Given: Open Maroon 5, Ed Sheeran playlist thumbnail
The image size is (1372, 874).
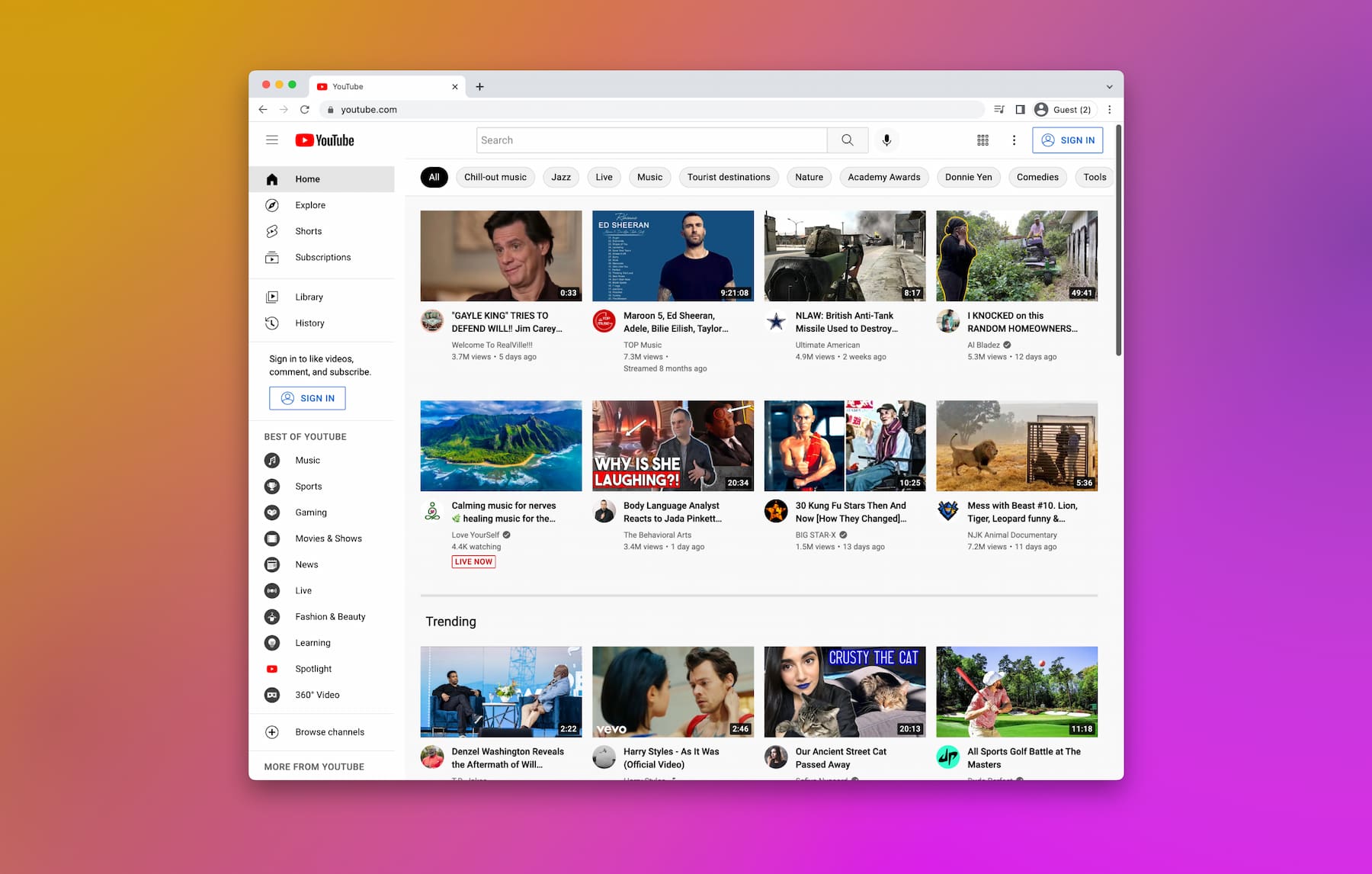Looking at the screenshot, I should tap(673, 255).
